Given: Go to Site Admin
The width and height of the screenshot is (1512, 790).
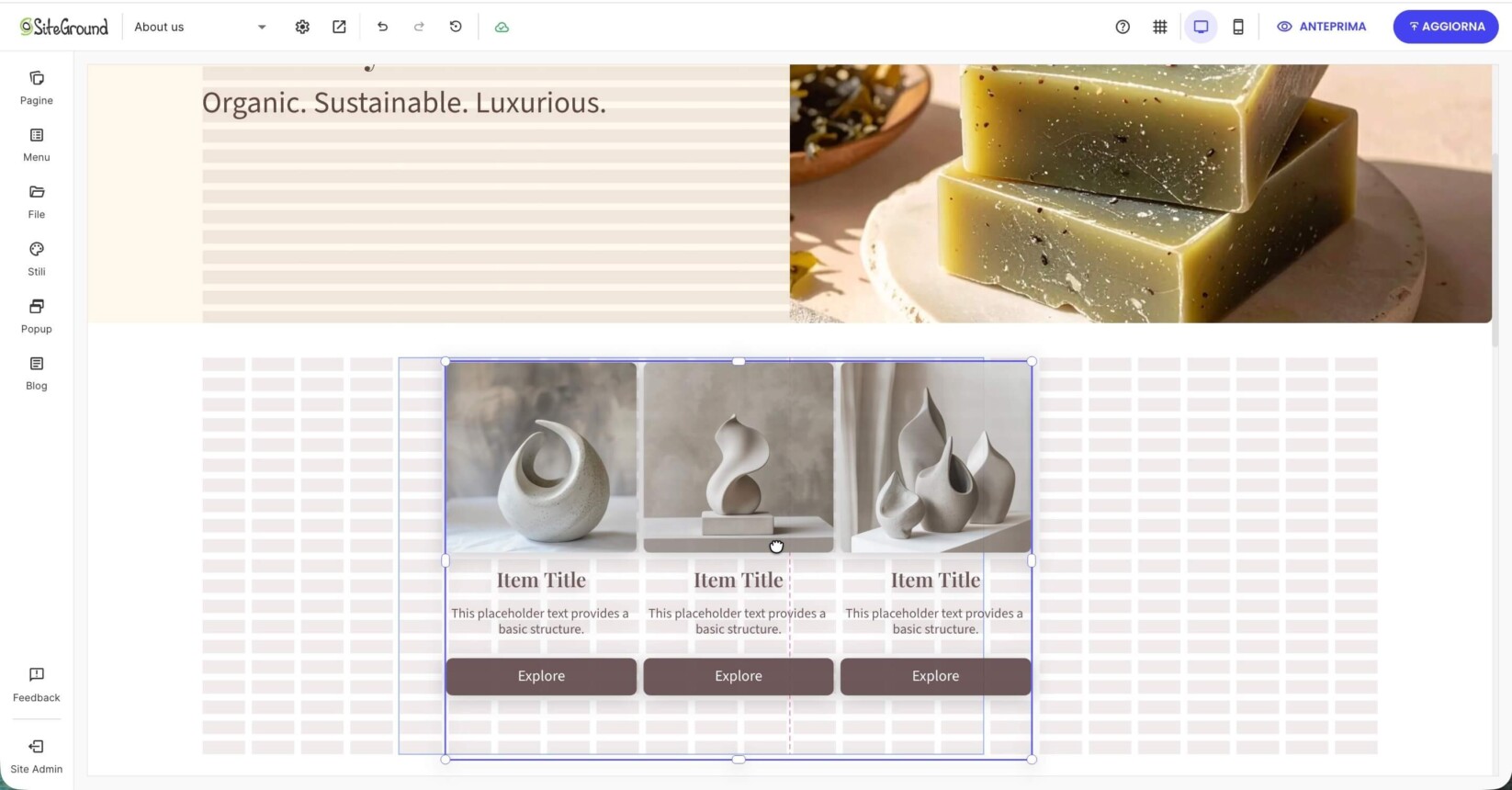Looking at the screenshot, I should pos(37,757).
